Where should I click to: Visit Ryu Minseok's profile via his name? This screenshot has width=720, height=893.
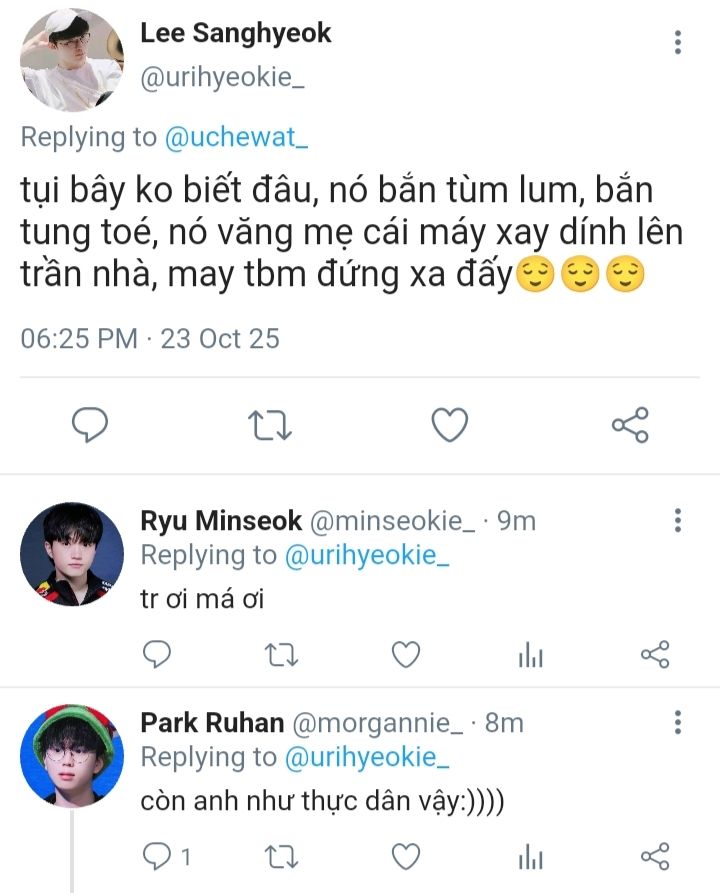[x=221, y=521]
